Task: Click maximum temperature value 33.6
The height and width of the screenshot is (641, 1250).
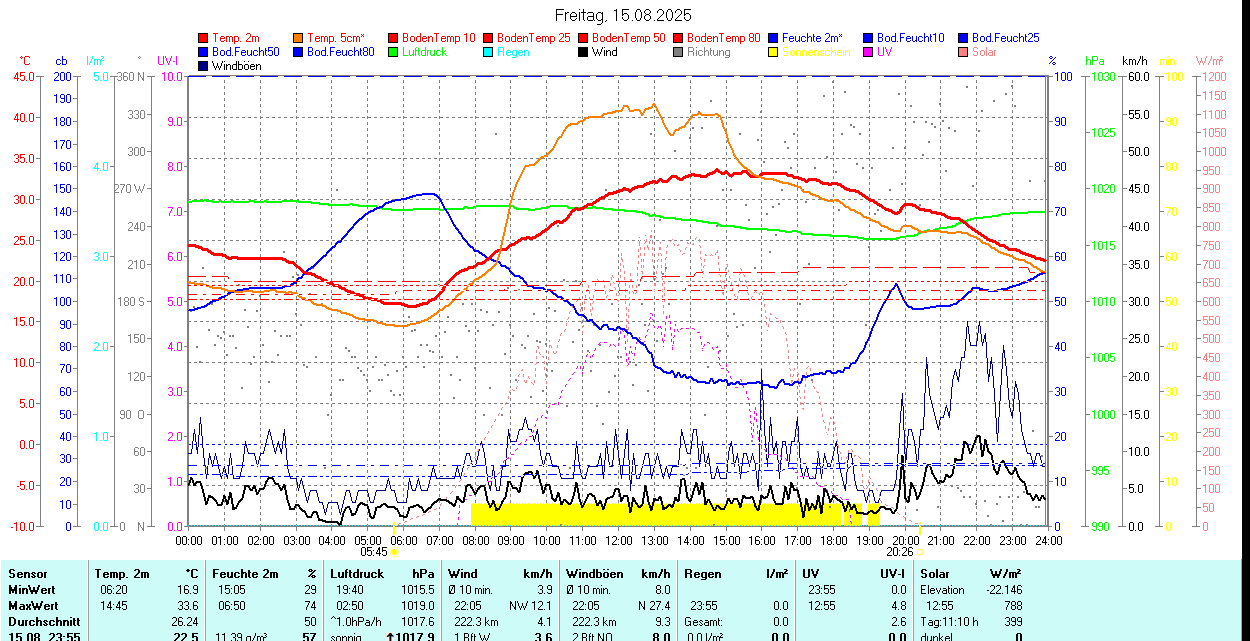Action: pyautogui.click(x=188, y=606)
